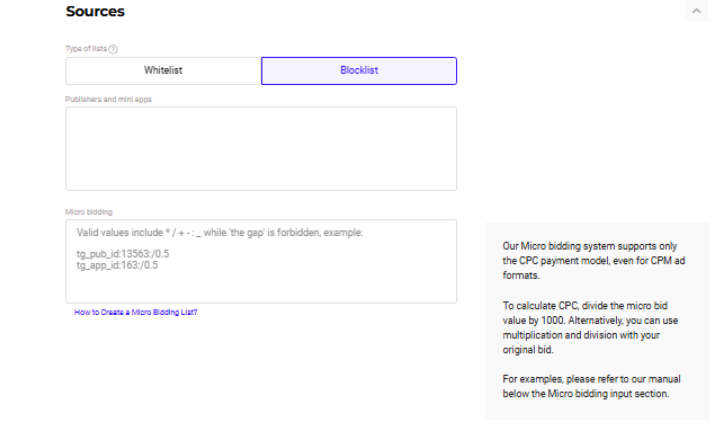Focus the Publishers and mini apps text area

[x=261, y=148]
